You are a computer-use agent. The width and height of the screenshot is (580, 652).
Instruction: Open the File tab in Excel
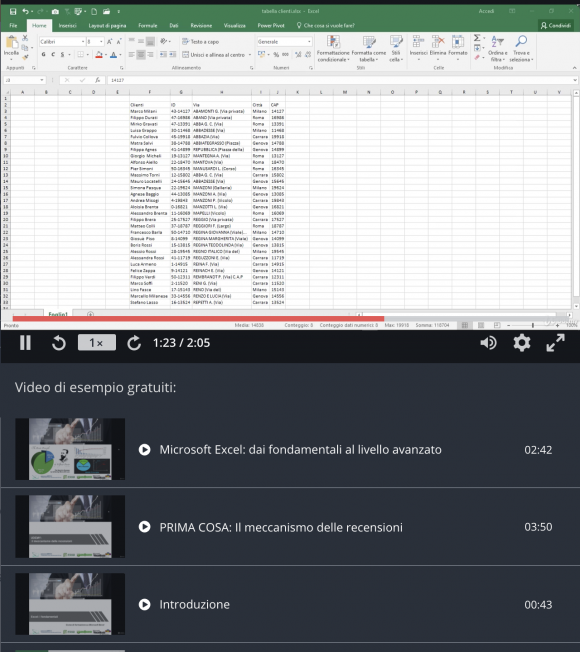pyautogui.click(x=13, y=25)
